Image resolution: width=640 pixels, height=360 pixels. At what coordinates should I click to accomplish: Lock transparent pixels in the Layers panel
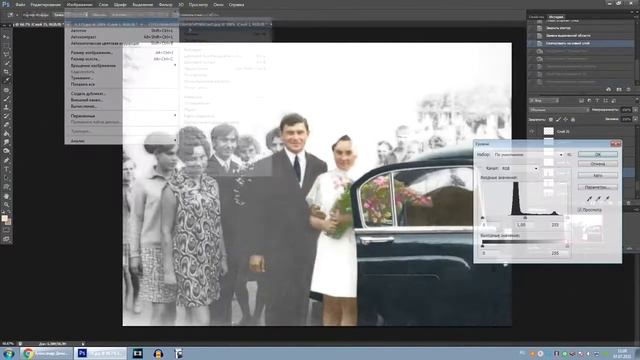coord(551,120)
